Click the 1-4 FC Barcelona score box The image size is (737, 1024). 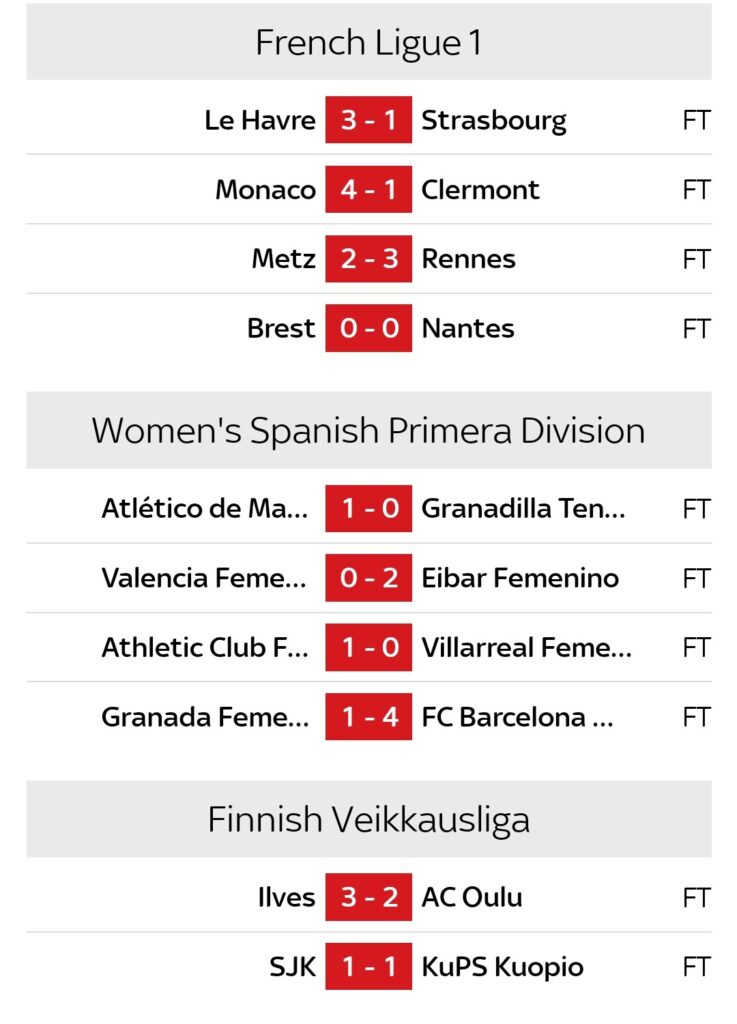368,717
